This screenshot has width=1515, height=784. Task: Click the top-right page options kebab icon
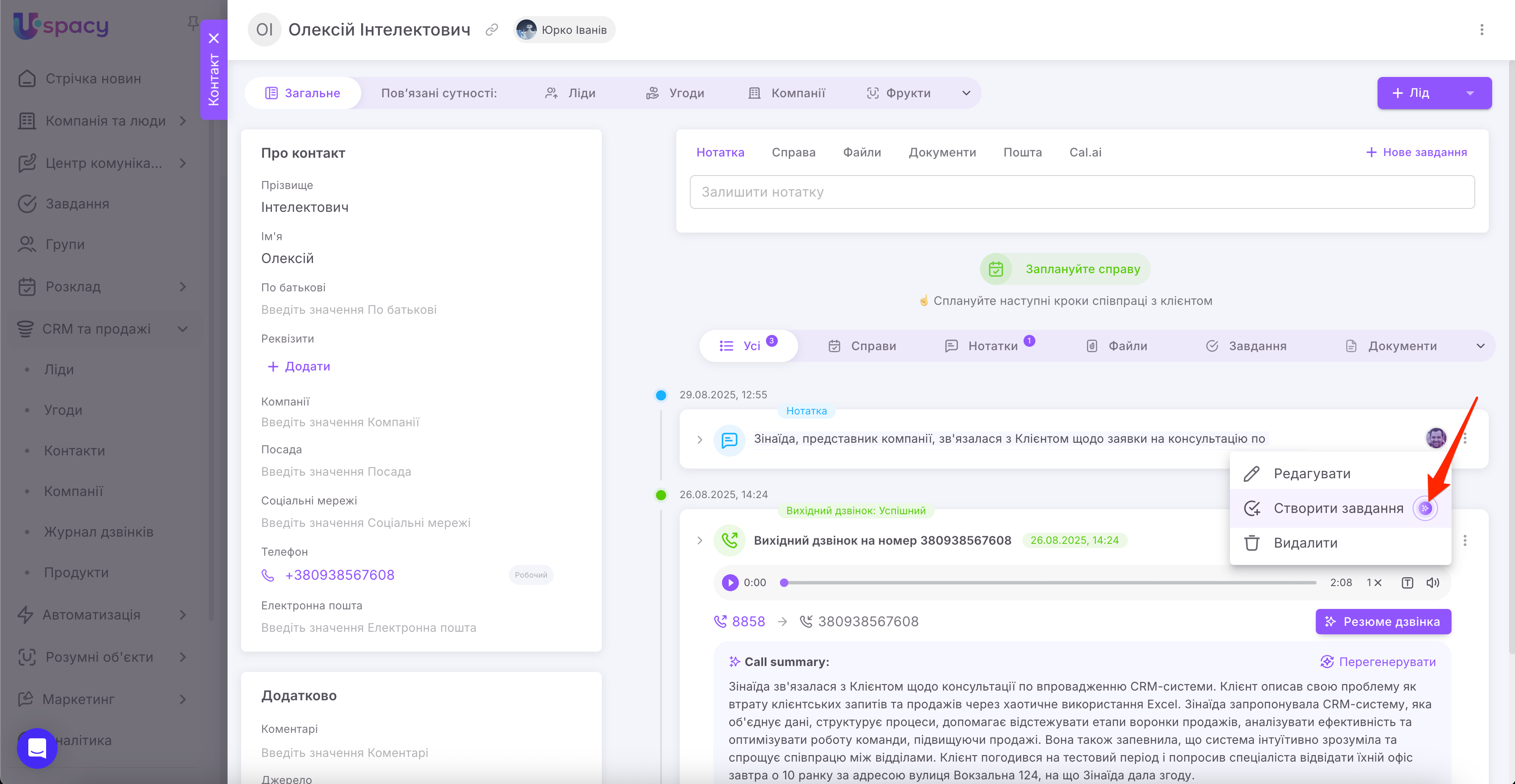click(1482, 30)
